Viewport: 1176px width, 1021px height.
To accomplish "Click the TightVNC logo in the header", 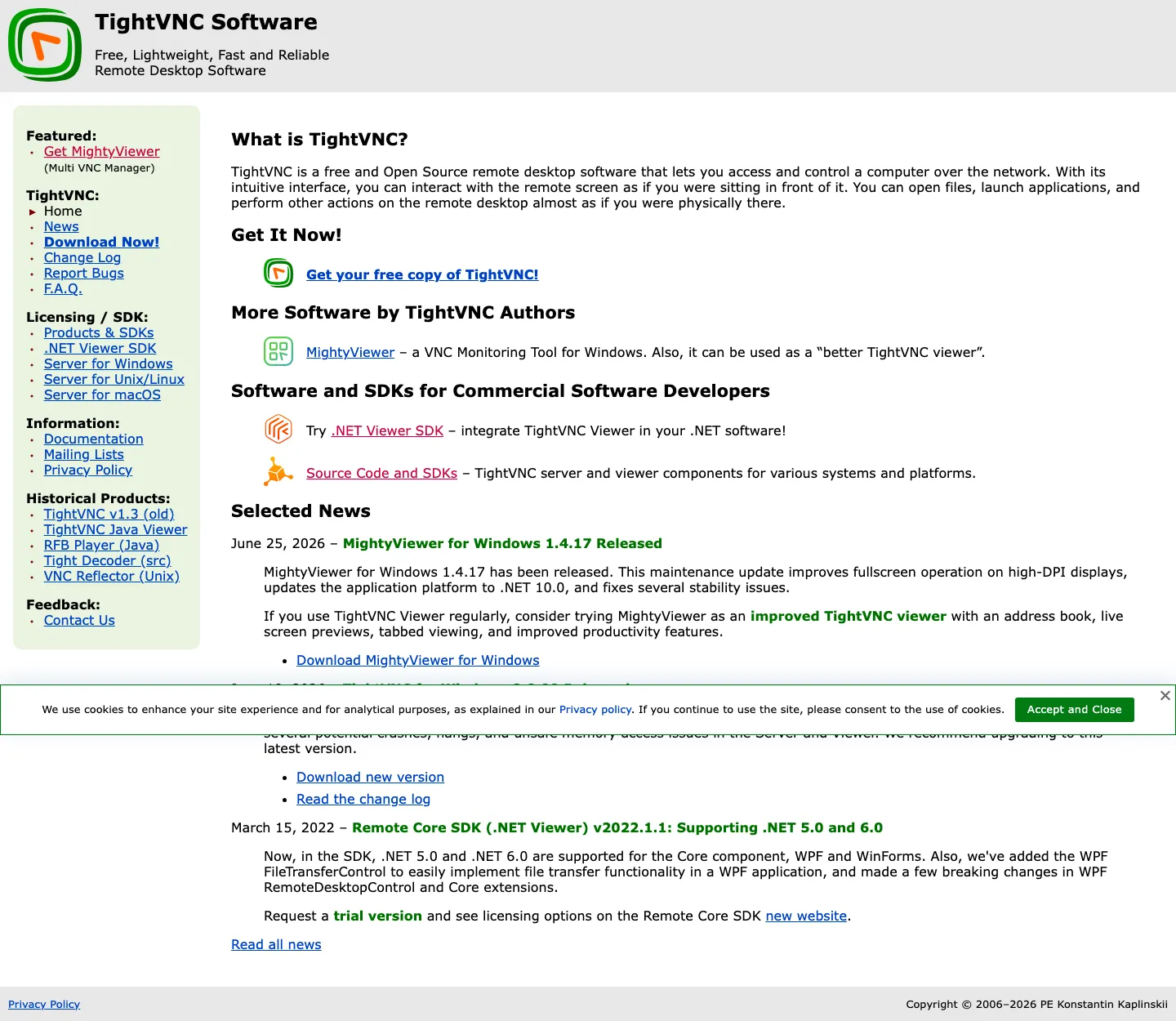I will (45, 45).
